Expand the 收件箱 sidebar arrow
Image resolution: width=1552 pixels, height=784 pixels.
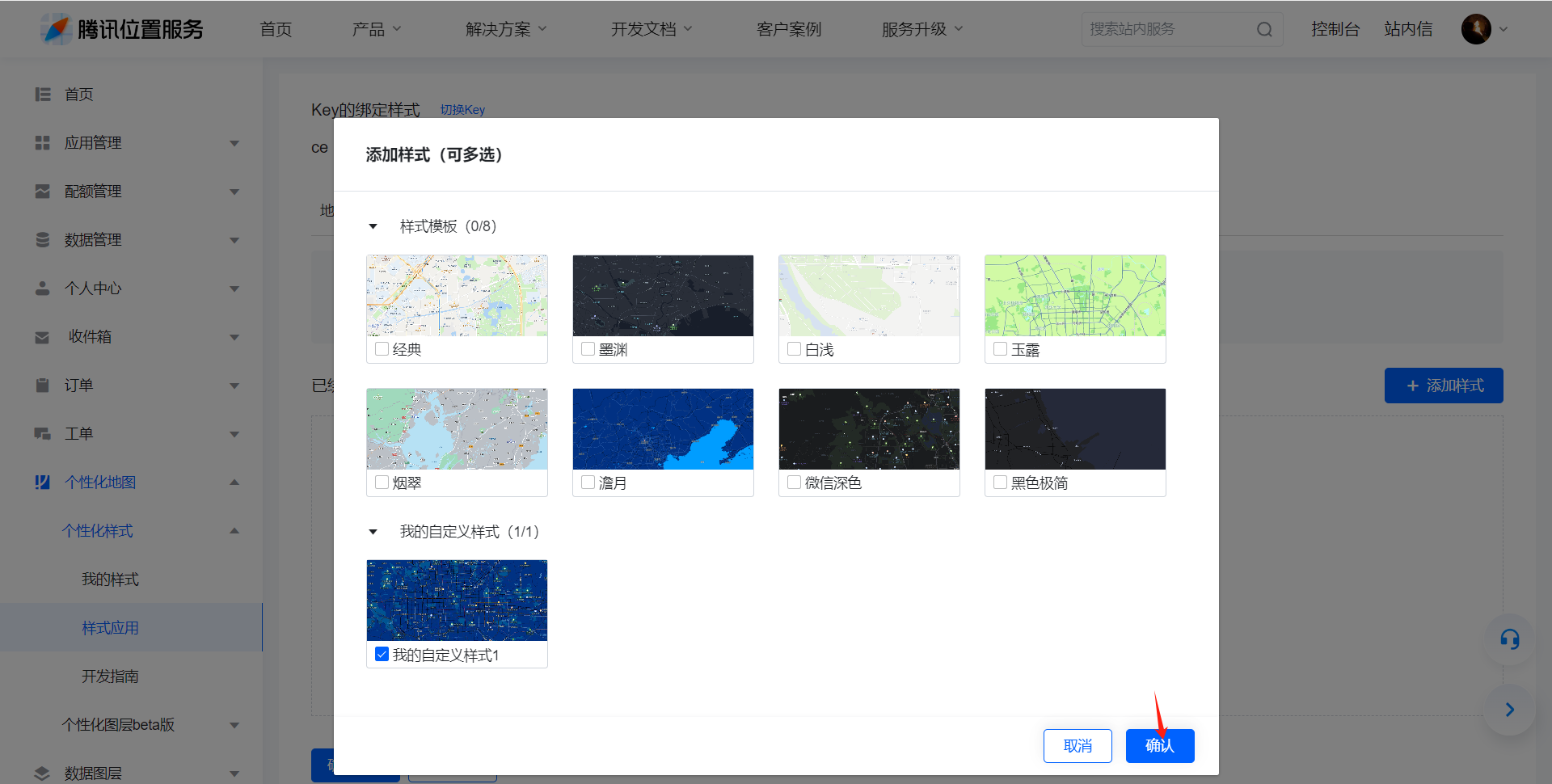point(234,337)
